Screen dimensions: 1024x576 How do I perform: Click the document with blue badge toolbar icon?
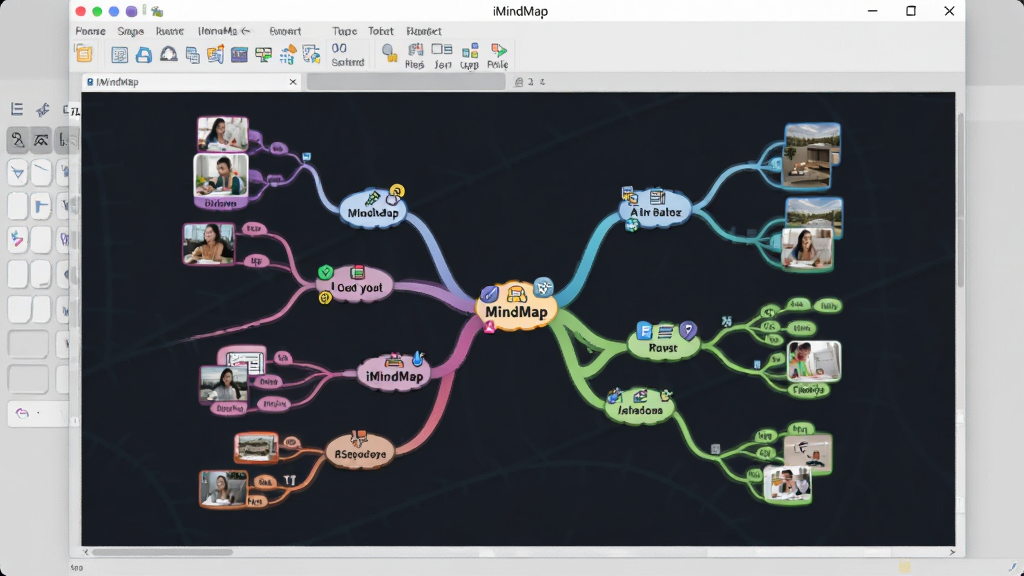click(312, 54)
